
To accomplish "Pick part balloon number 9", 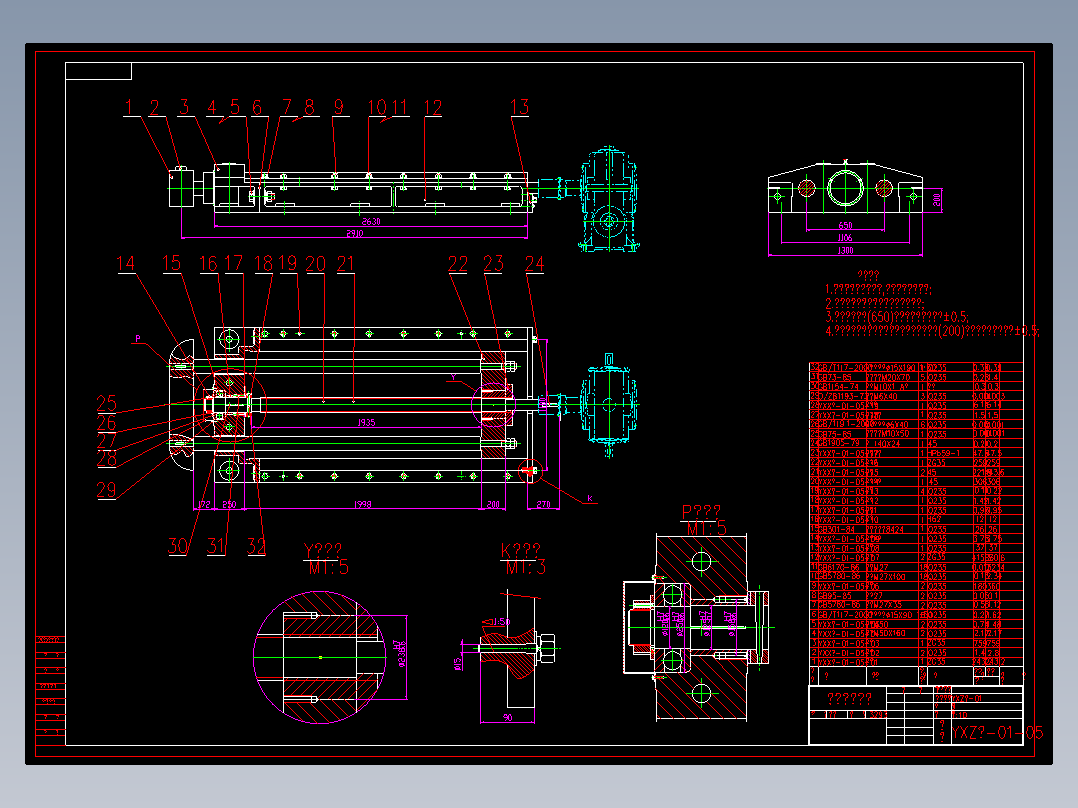I will coord(338,107).
